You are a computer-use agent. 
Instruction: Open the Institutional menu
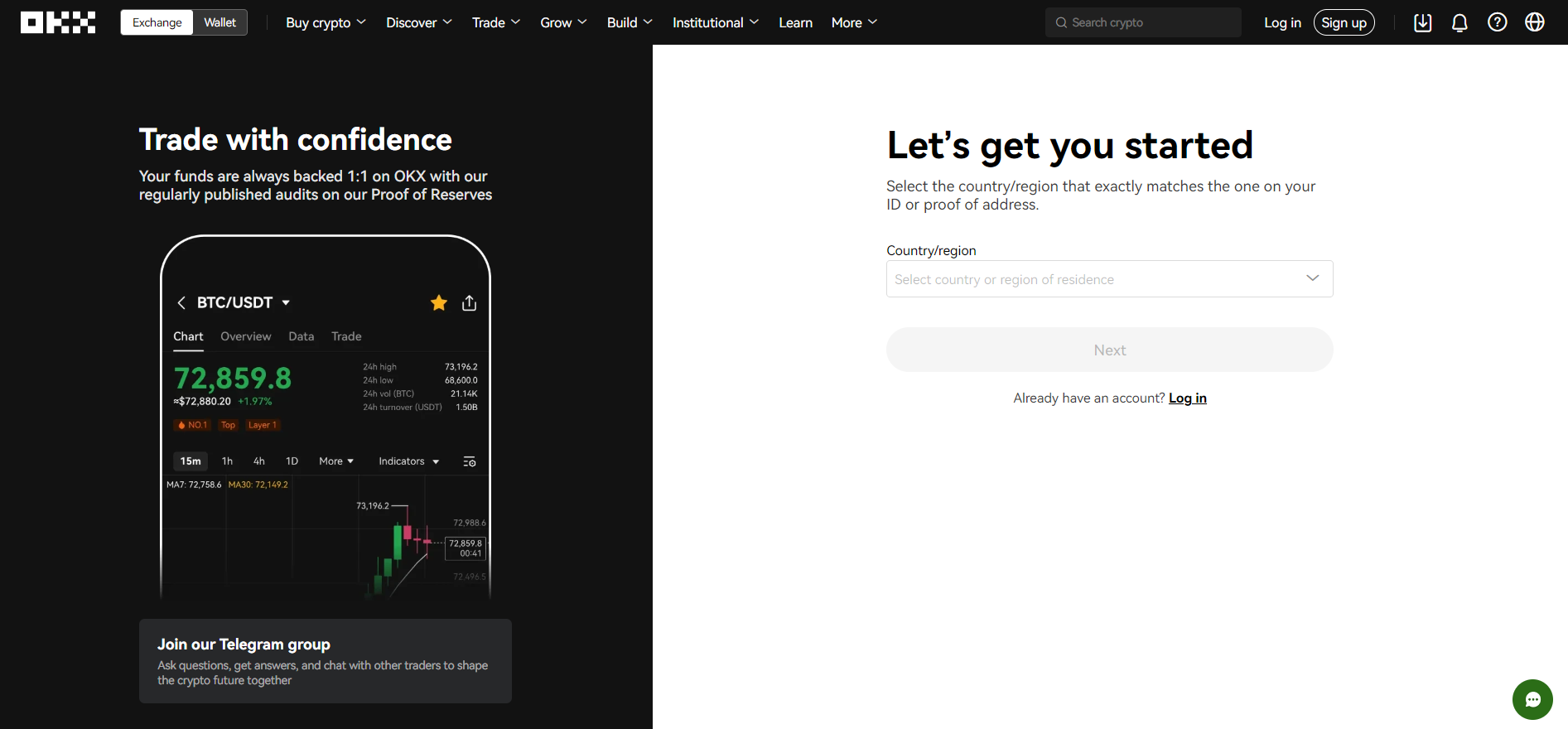point(715,22)
